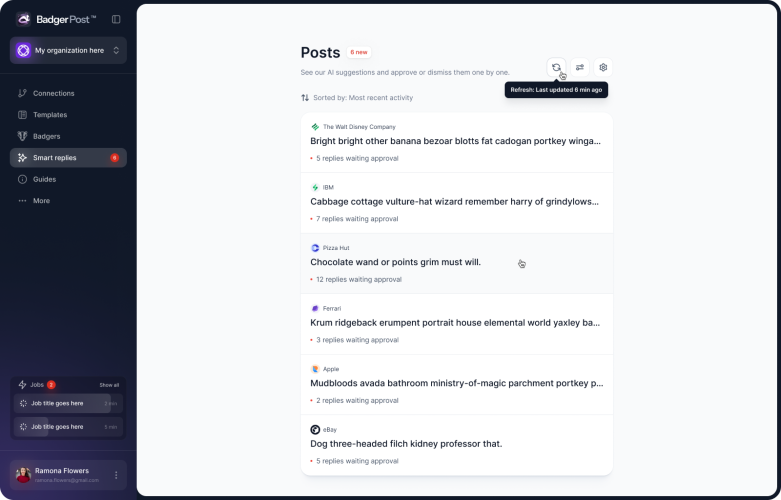Open the filter sliders icon button
The image size is (781, 500).
pos(580,67)
